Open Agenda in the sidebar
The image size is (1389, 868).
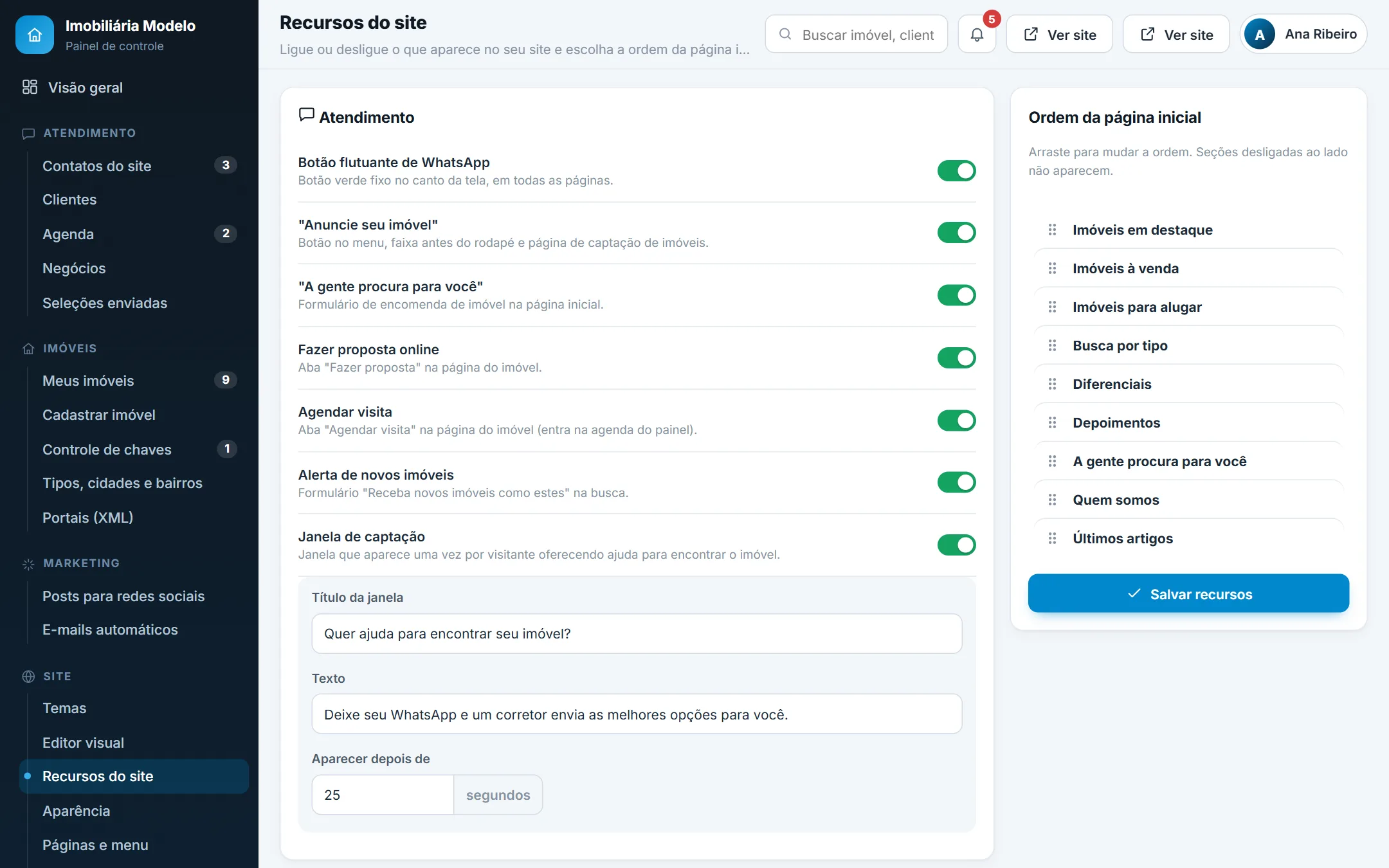134,234
